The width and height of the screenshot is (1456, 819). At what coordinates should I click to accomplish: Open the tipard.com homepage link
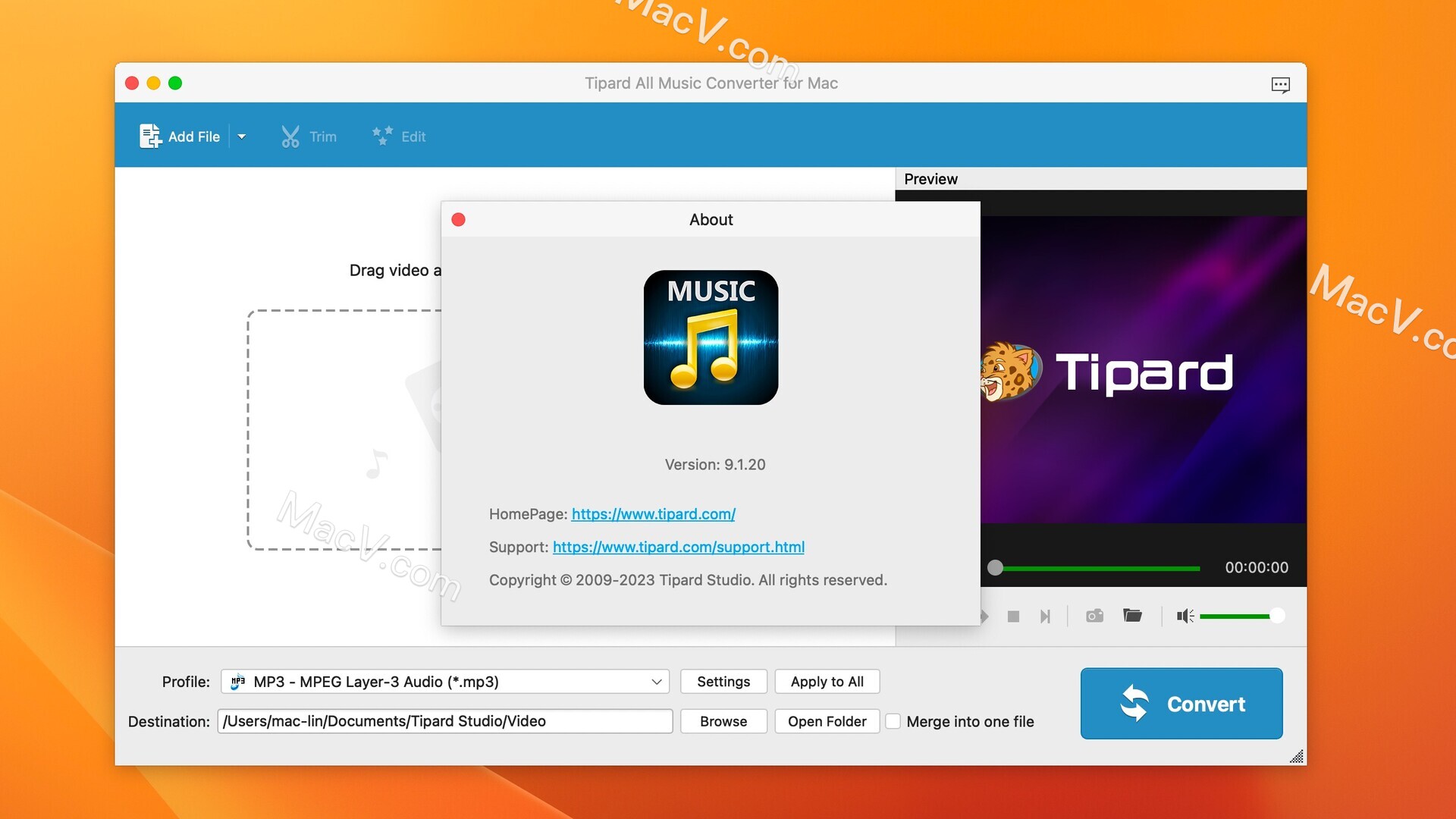coord(652,513)
